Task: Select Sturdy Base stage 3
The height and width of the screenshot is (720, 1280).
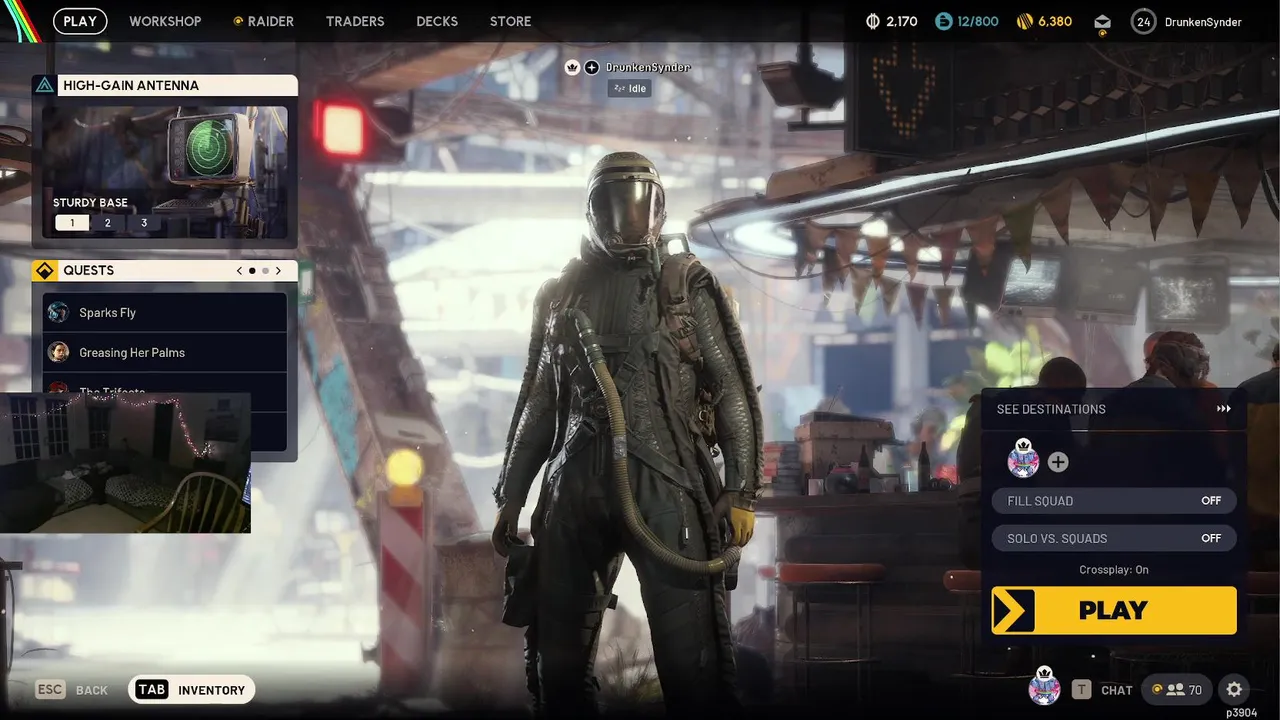Action: (144, 223)
